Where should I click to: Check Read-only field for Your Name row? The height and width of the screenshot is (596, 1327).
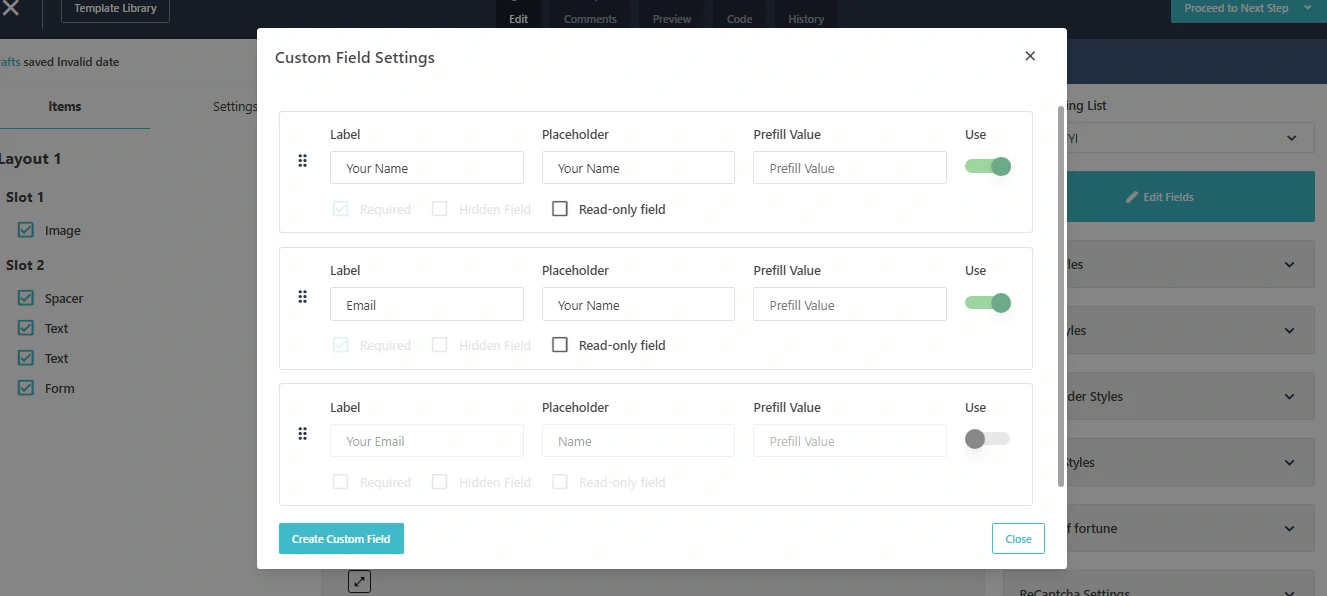click(560, 209)
